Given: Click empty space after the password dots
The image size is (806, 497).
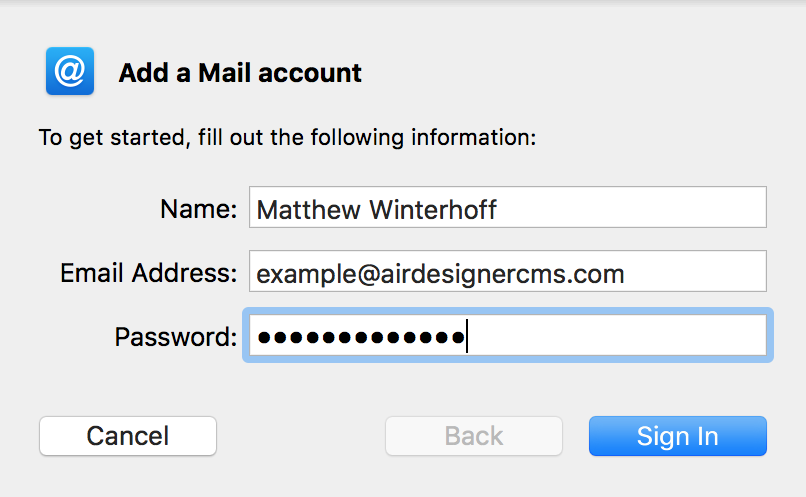Looking at the screenshot, I should pos(620,337).
